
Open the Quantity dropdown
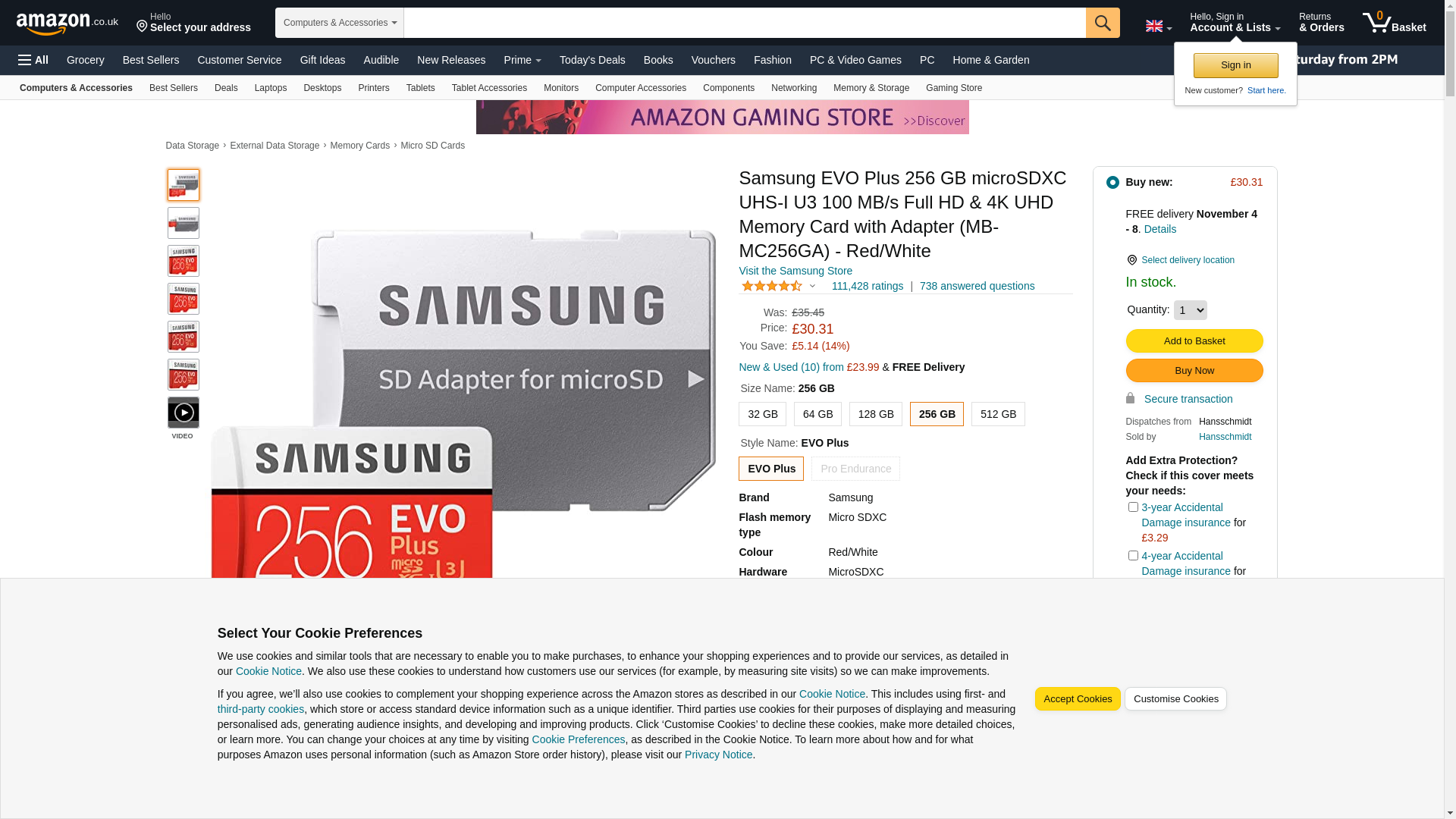pos(1190,310)
